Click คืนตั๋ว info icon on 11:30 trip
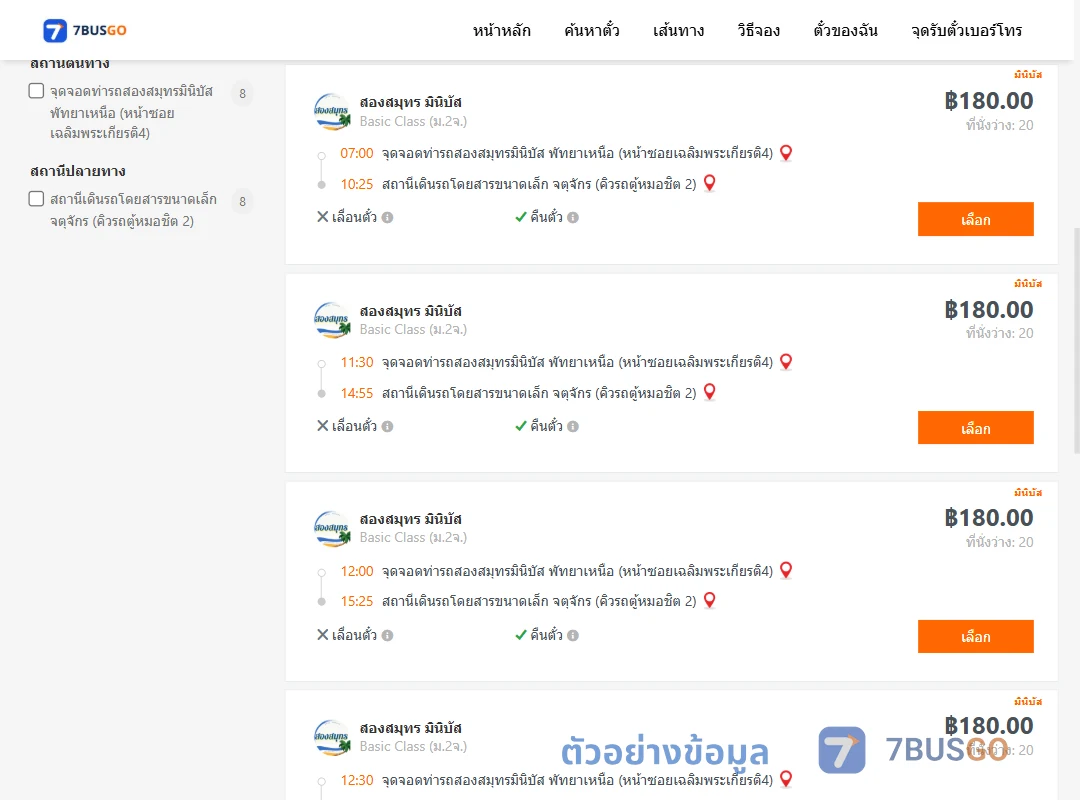 point(573,427)
